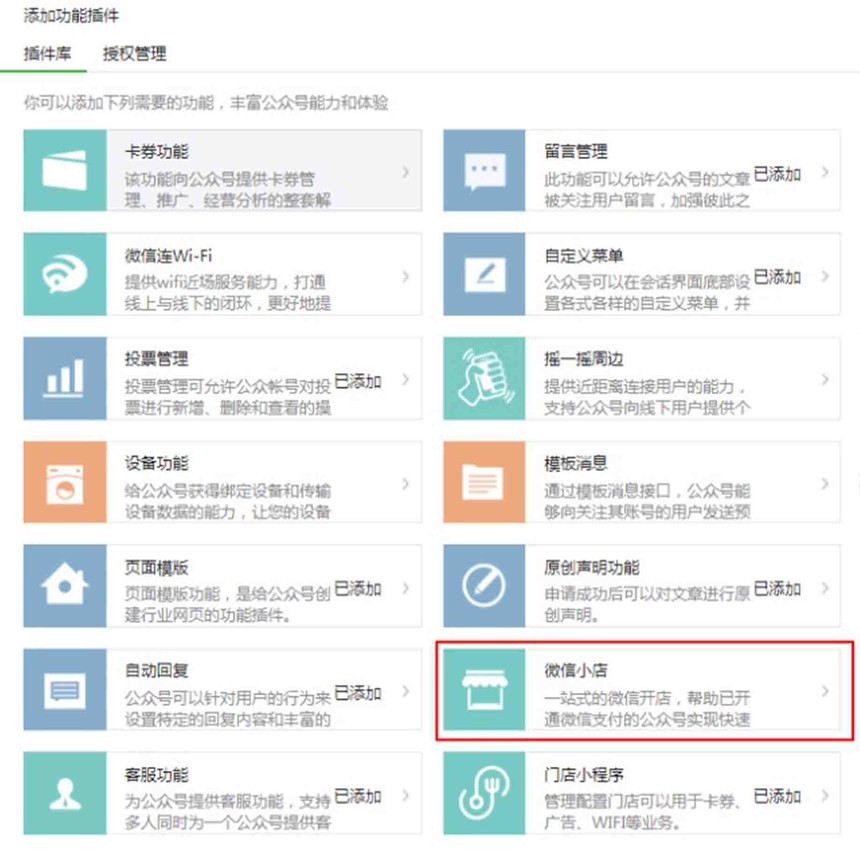This screenshot has width=860, height=852.
Task: Click 已添加 status on 页面模版 card
Action: (x=358, y=589)
